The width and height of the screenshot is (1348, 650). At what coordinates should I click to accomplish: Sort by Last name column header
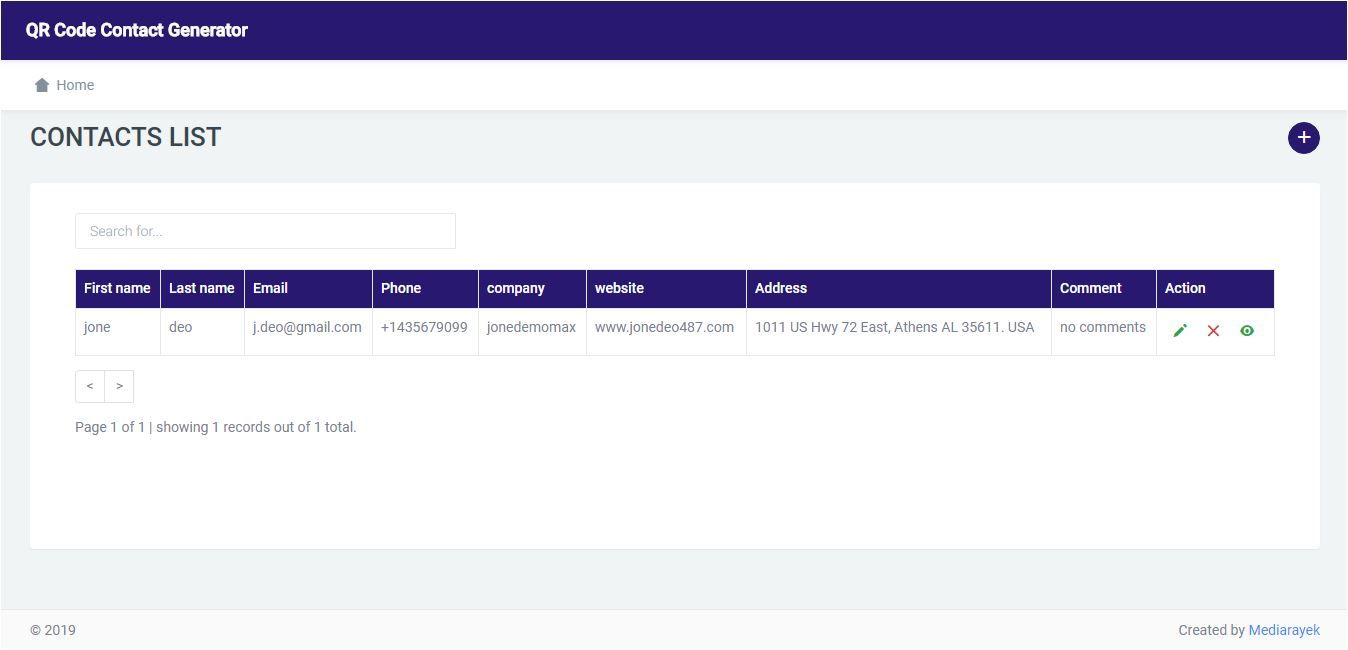[202, 288]
